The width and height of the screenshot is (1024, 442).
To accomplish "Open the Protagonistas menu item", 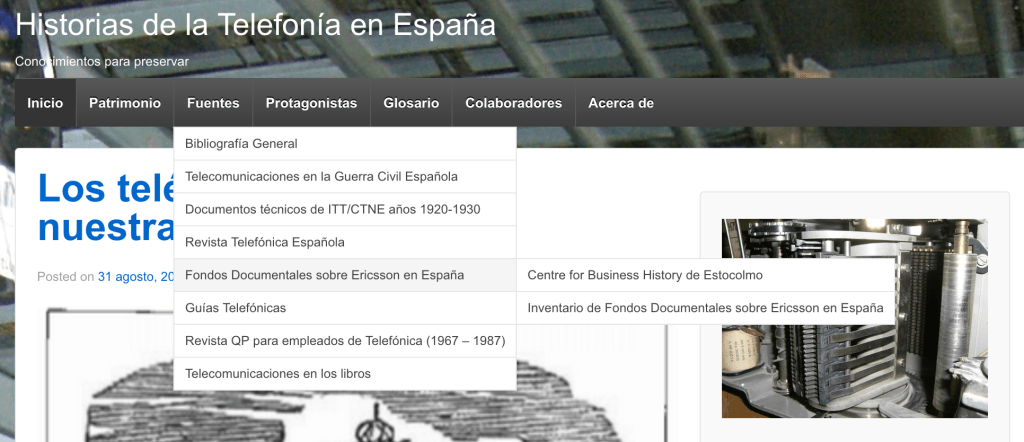I will coord(311,103).
